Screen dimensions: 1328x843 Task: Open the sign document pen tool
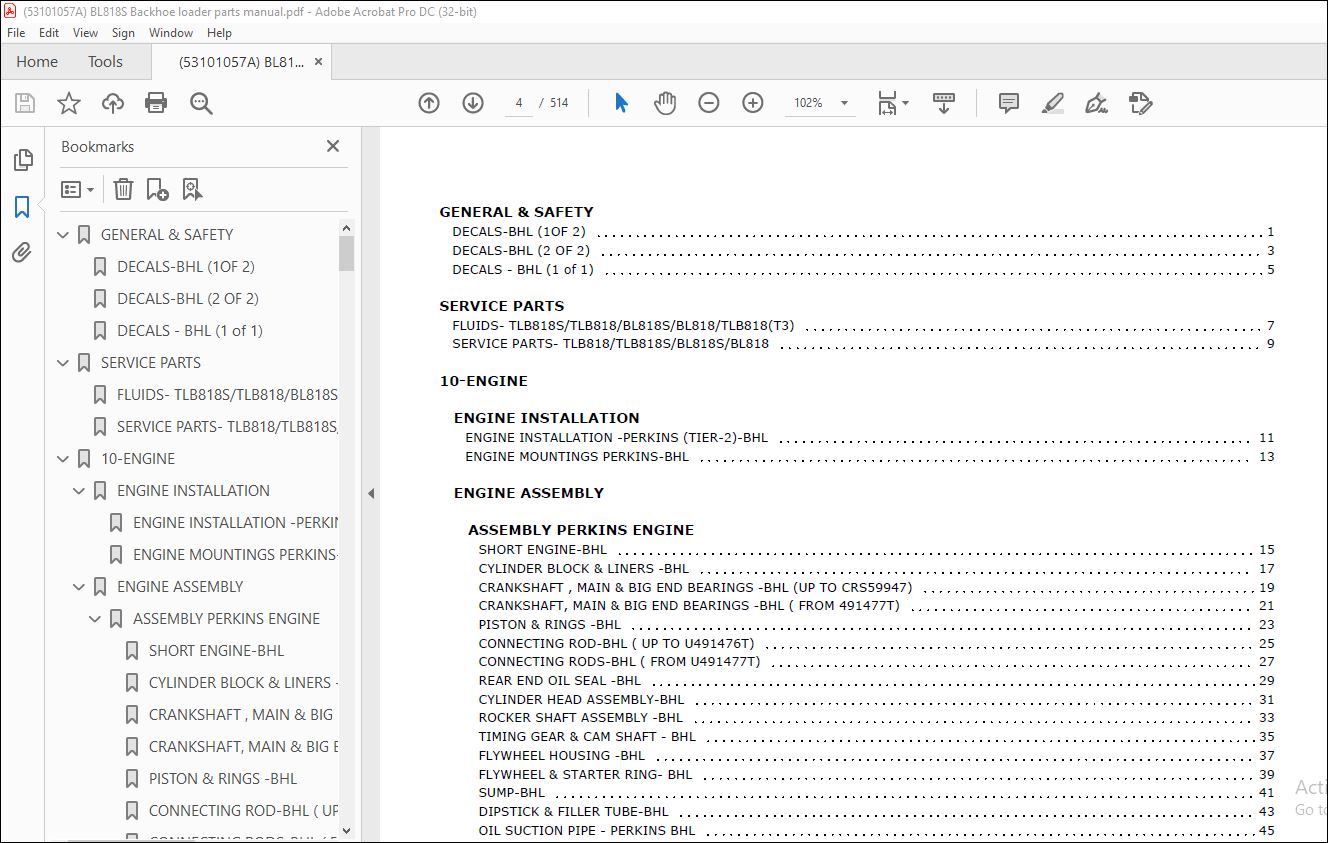coord(1097,103)
